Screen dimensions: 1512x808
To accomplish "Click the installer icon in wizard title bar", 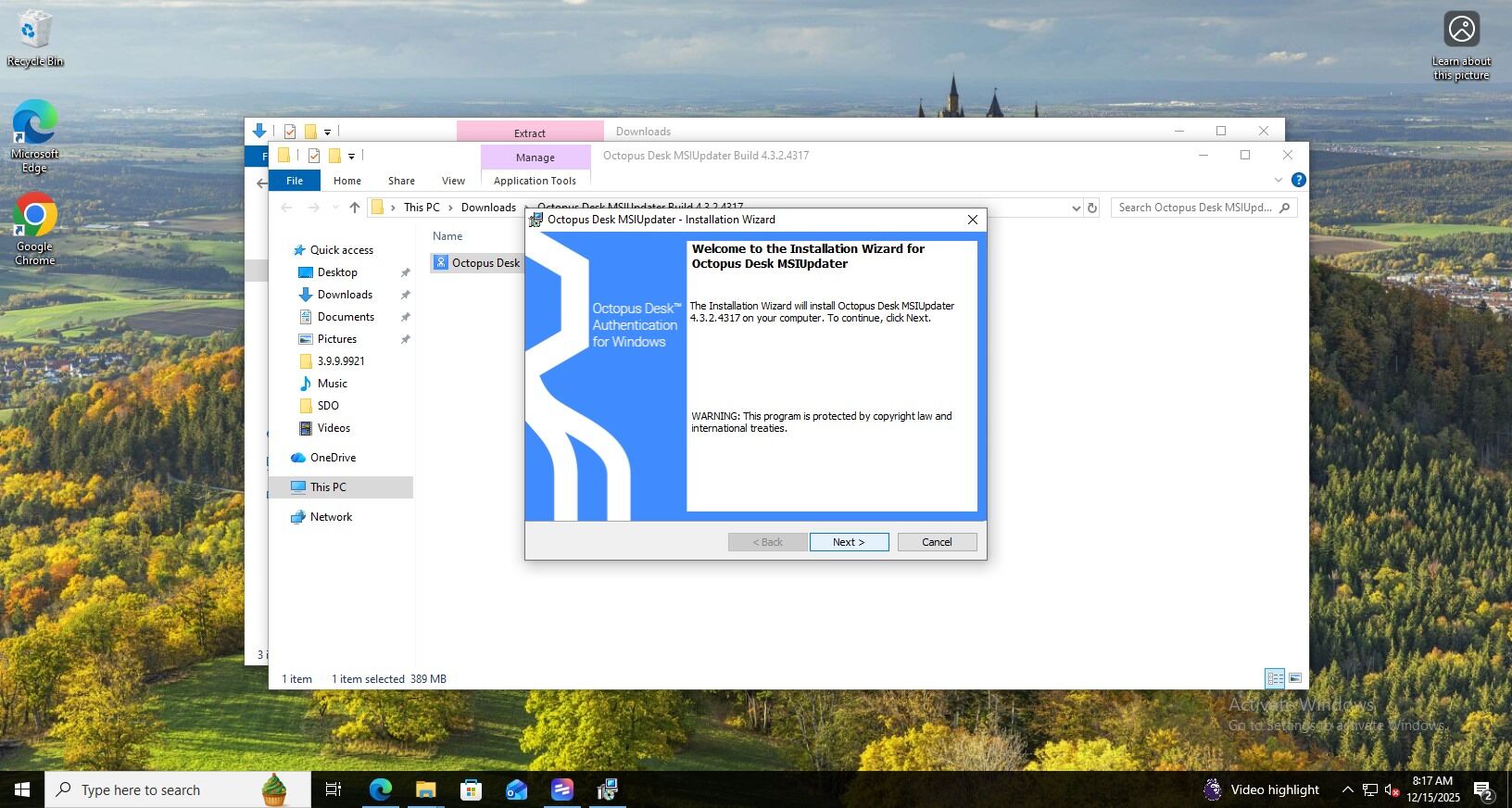I will pyautogui.click(x=535, y=220).
